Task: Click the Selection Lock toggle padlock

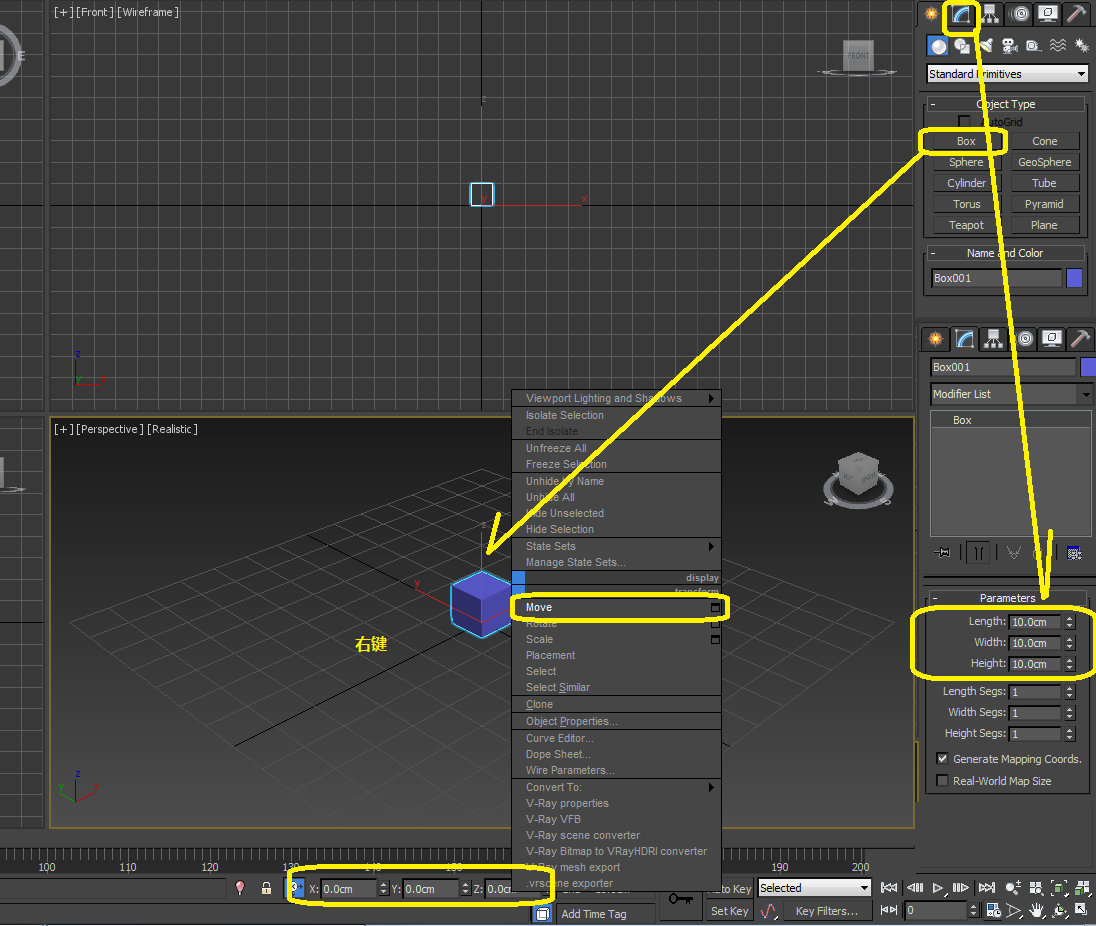Action: (x=266, y=888)
